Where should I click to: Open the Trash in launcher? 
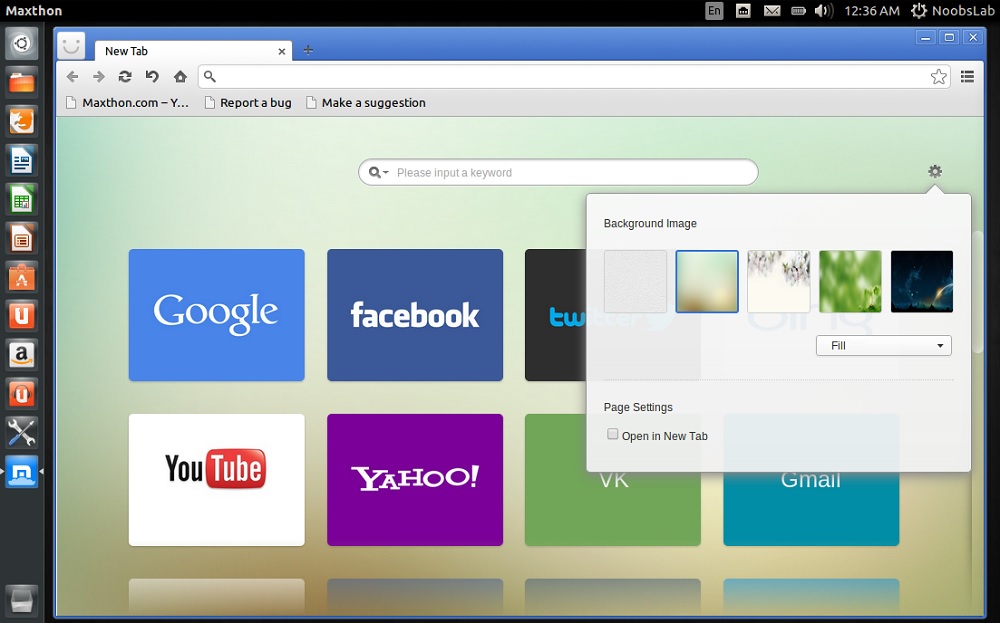pyautogui.click(x=22, y=600)
